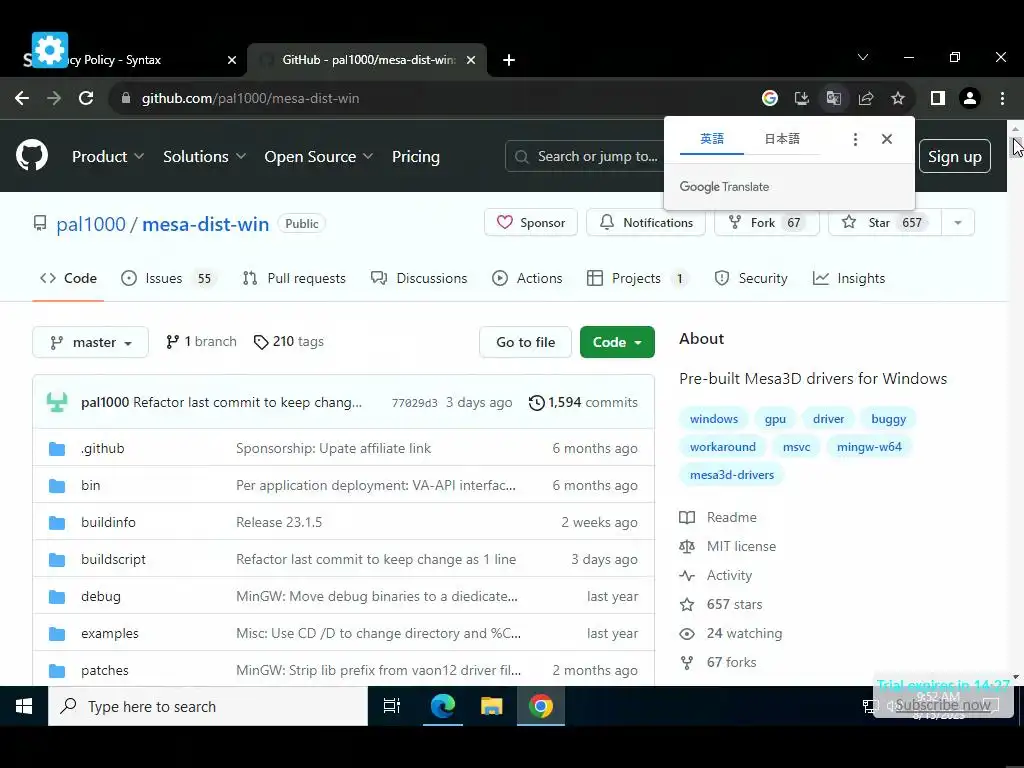
Task: Click the share page icon
Action: point(866,98)
